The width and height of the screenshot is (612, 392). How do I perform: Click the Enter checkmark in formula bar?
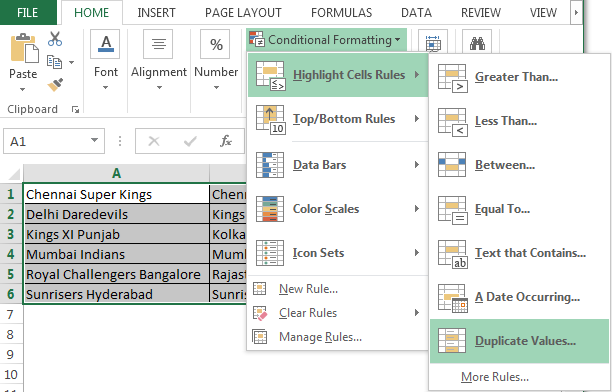click(x=190, y=141)
